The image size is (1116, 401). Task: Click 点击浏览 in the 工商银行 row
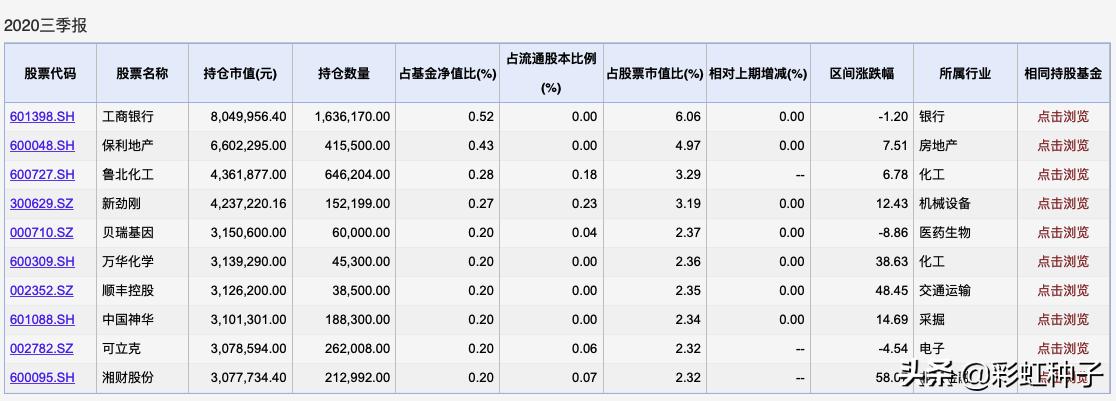(x=1063, y=117)
